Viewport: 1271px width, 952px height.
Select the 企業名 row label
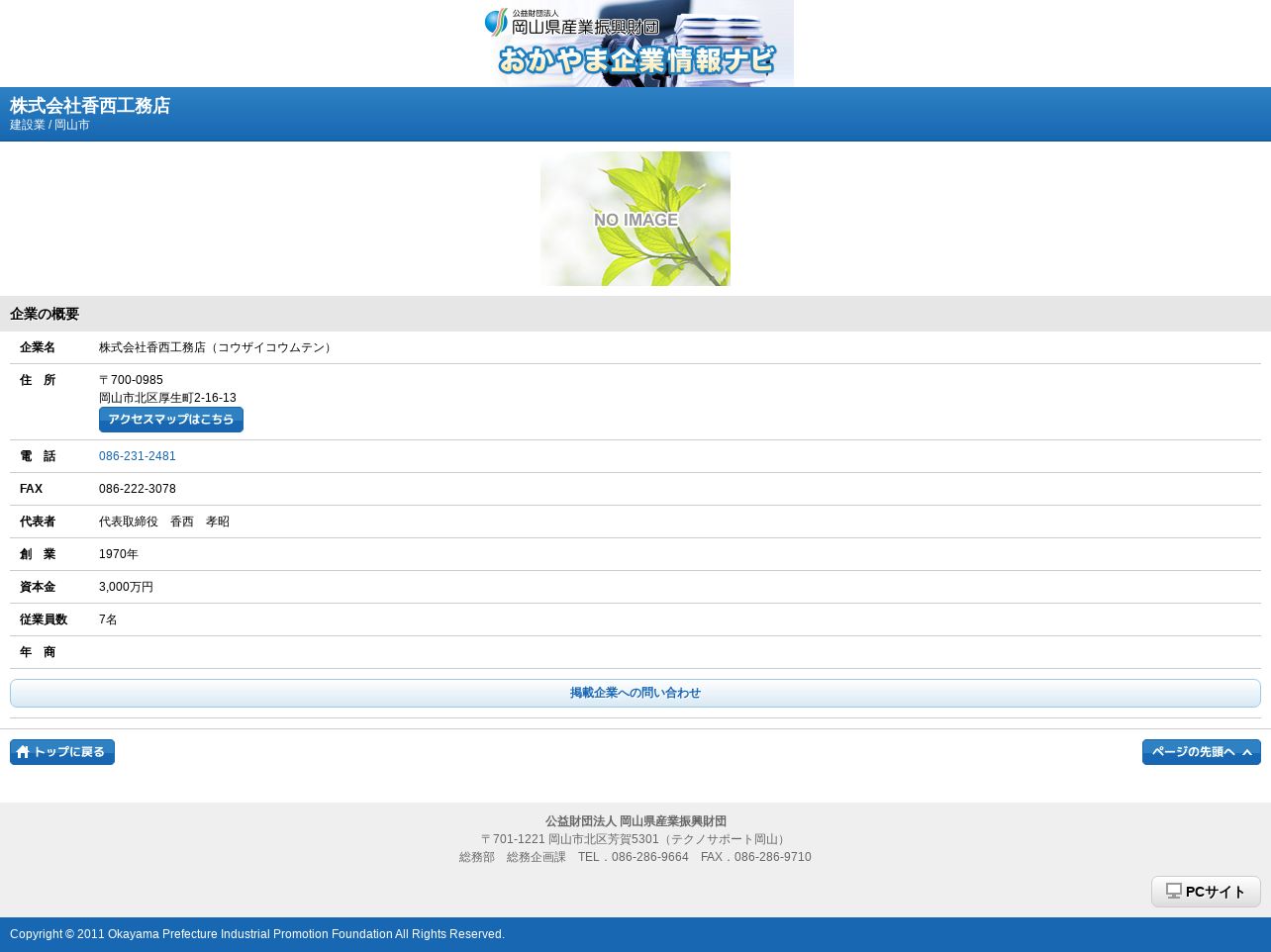click(x=38, y=347)
